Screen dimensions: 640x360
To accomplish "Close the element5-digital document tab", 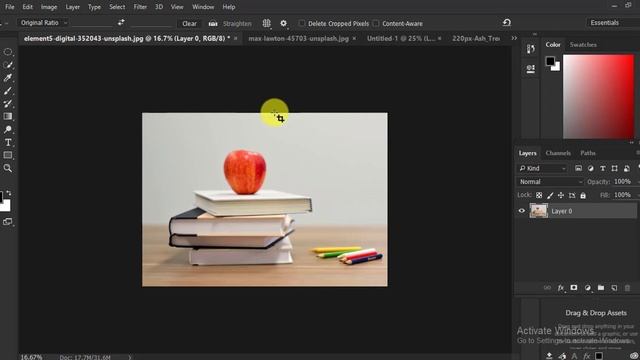I will click(236, 38).
